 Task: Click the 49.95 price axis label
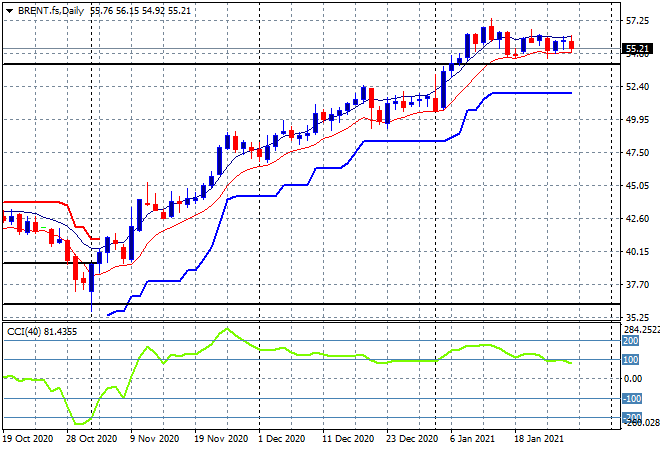pyautogui.click(x=638, y=120)
